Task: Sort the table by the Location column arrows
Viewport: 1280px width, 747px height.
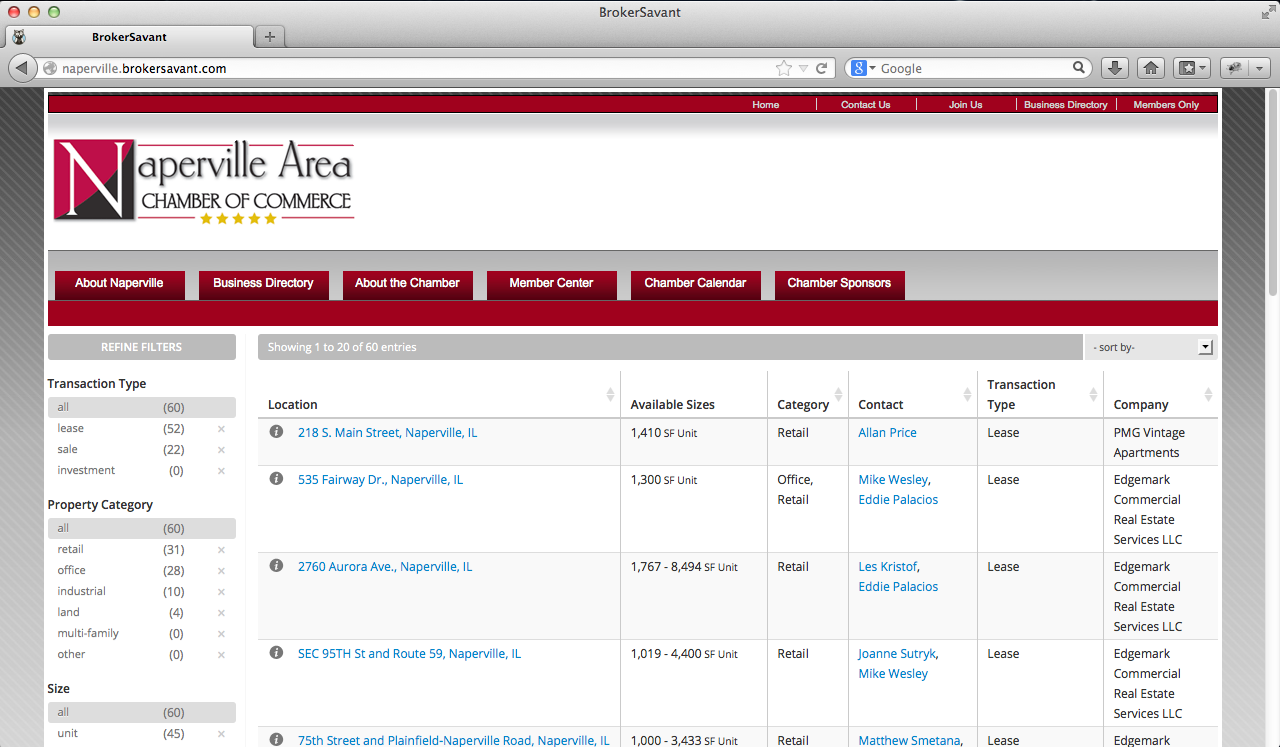Action: [x=610, y=395]
